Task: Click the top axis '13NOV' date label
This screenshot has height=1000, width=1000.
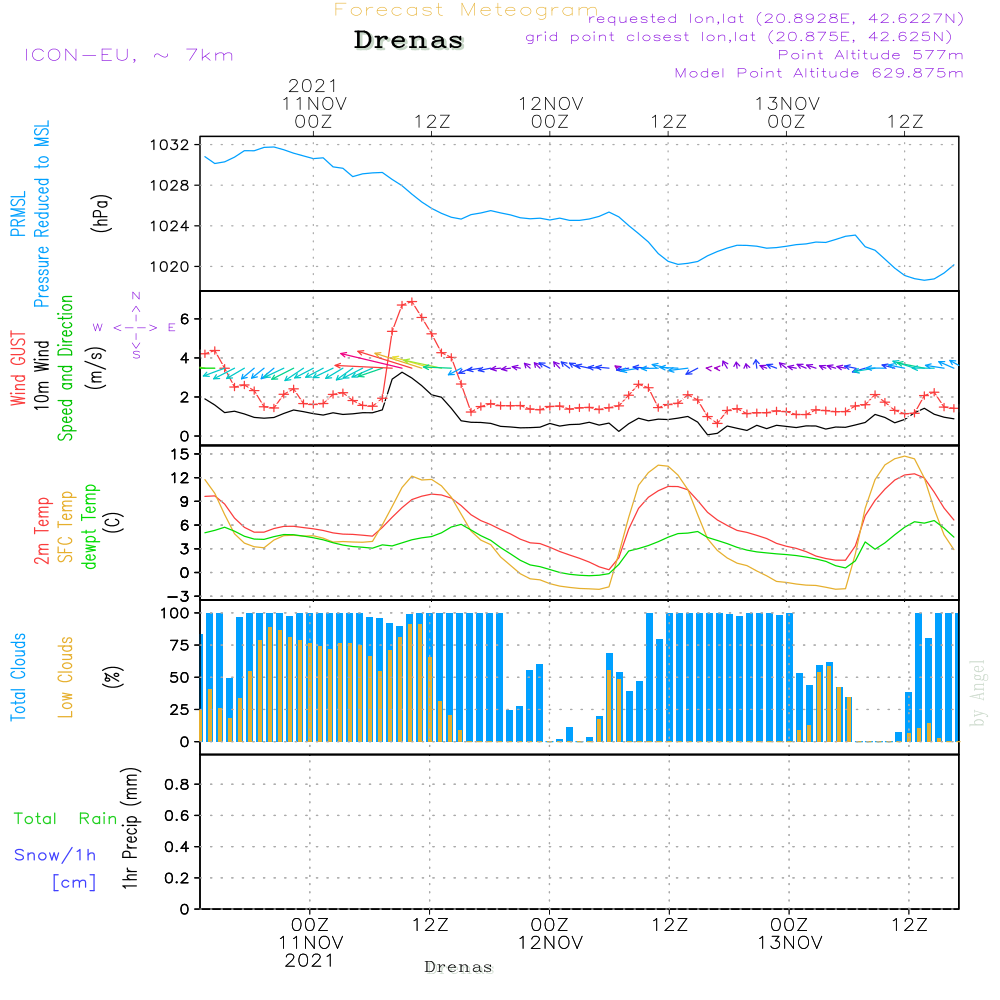Action: 788,104
